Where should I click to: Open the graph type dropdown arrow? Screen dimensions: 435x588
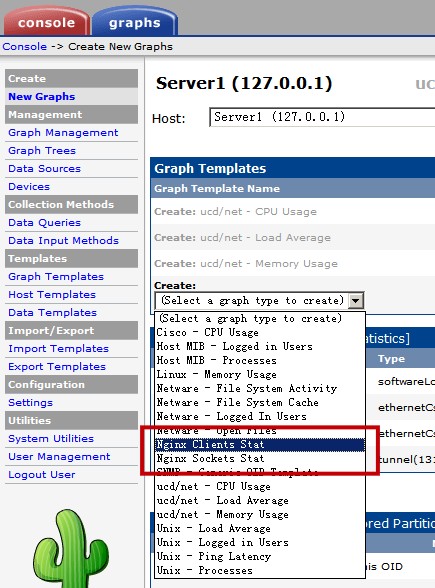356,301
